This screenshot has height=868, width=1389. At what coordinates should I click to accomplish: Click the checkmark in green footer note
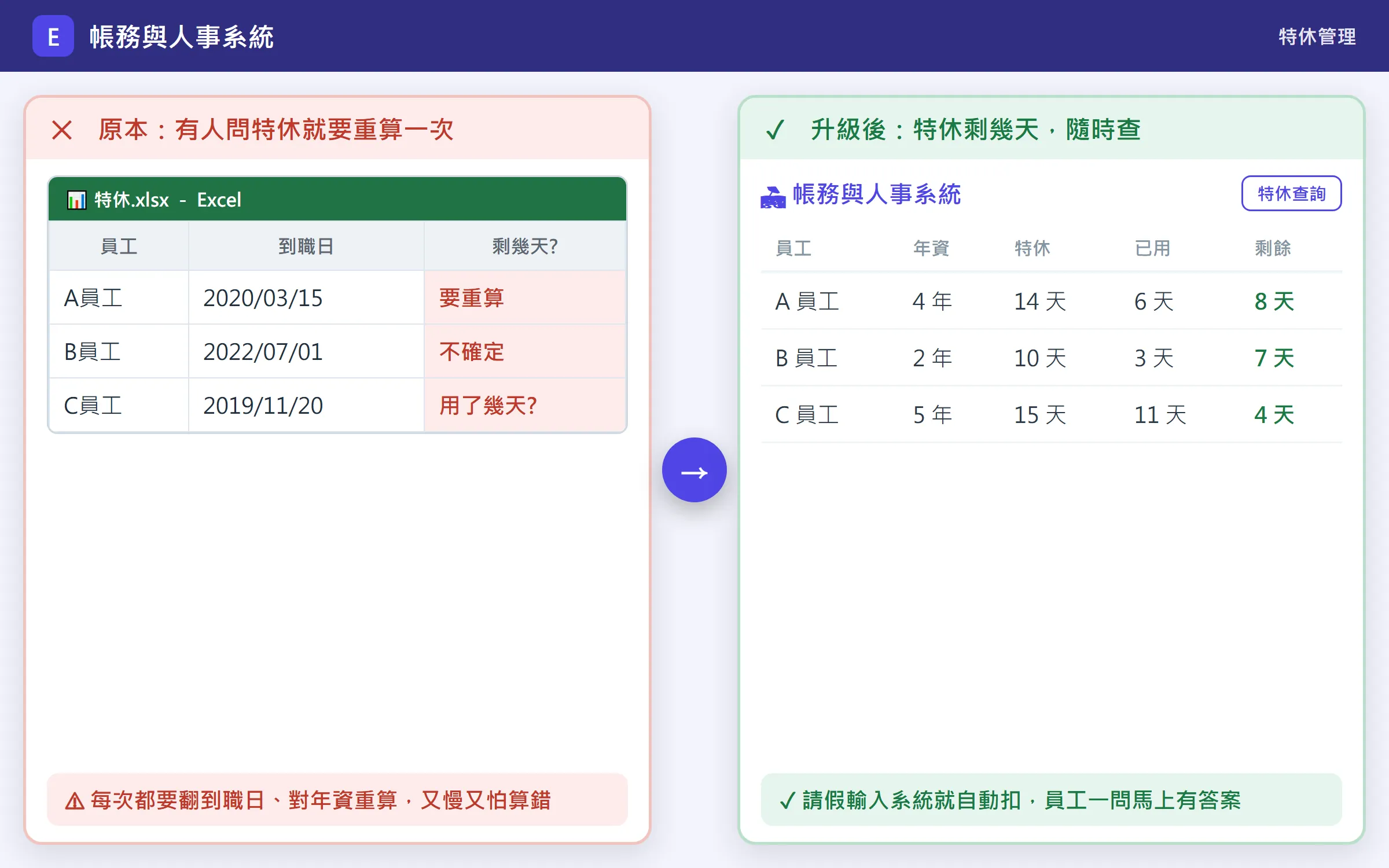pos(787,801)
